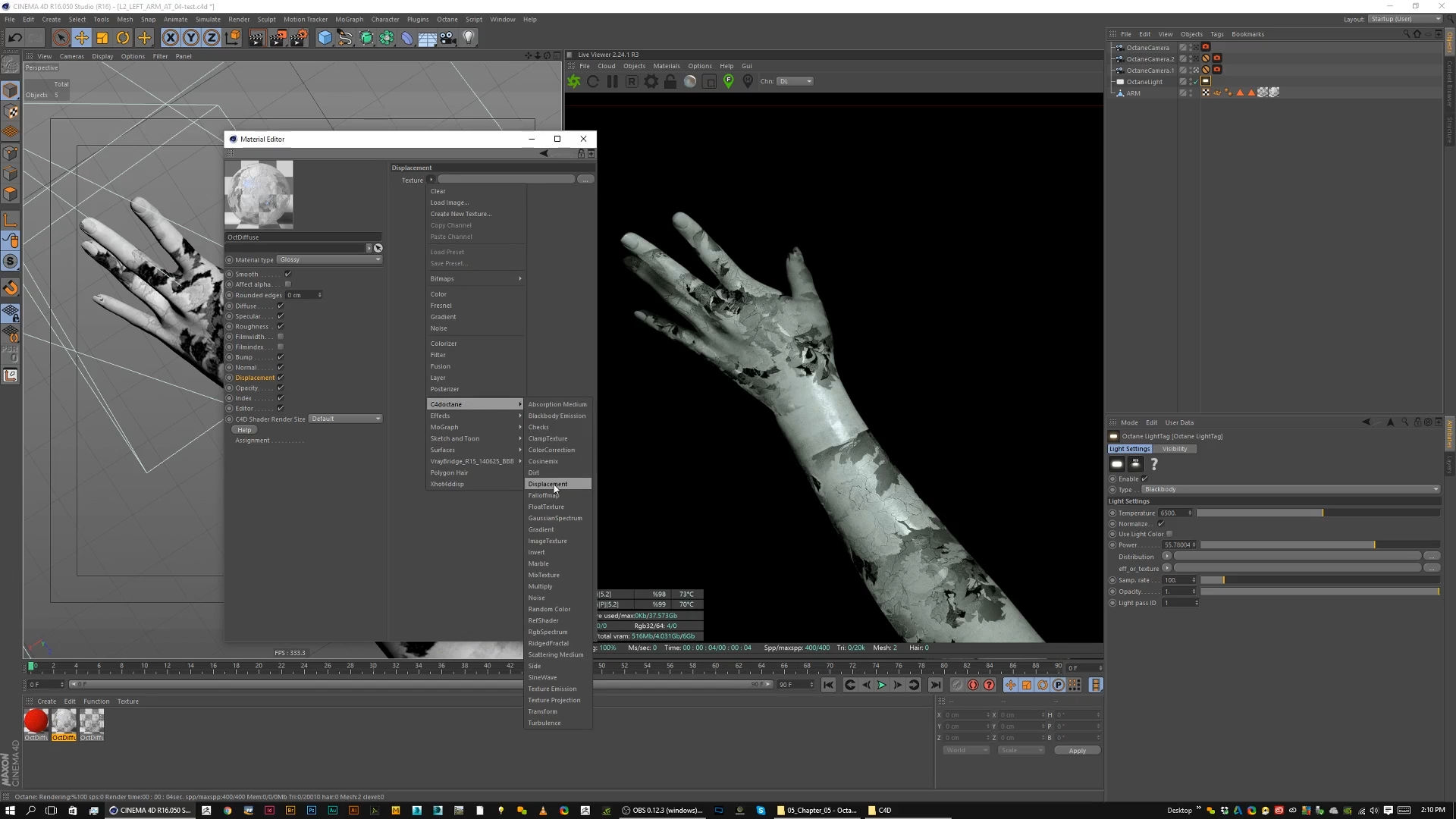
Task: Click the Help button in Material Editor
Action: click(x=244, y=430)
